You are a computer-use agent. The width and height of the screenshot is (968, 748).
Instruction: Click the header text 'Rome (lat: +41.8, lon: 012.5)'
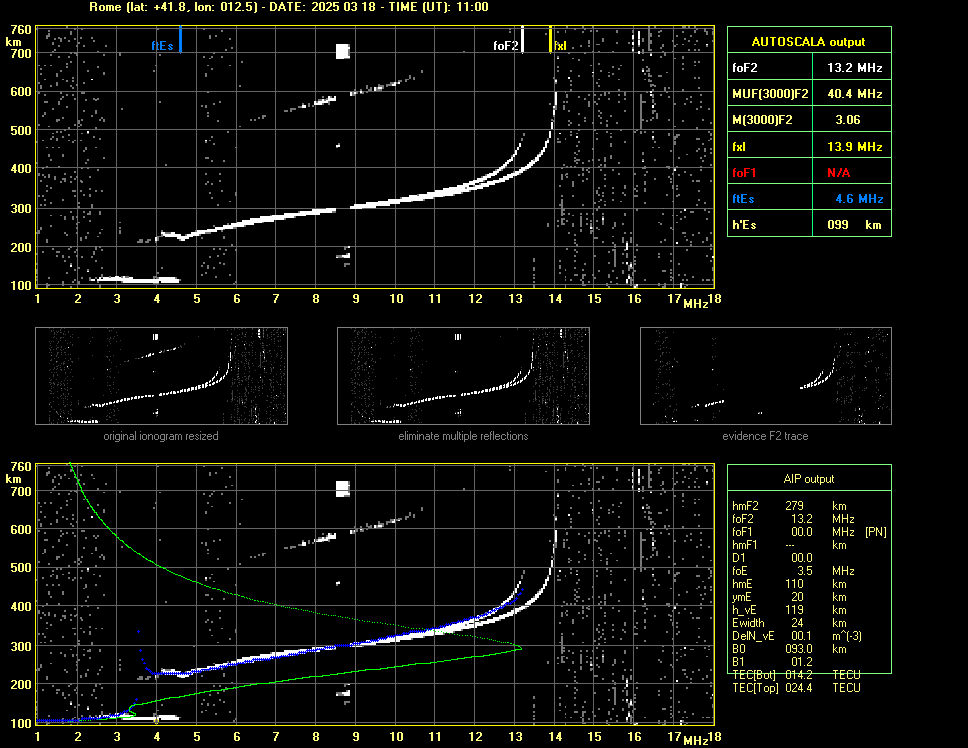tap(173, 7)
